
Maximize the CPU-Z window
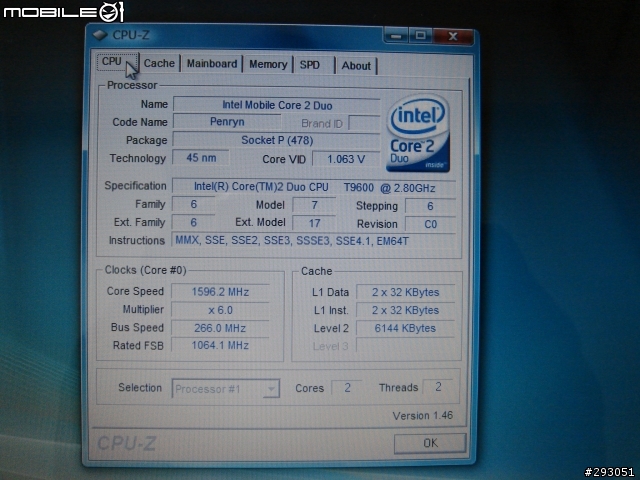point(420,36)
